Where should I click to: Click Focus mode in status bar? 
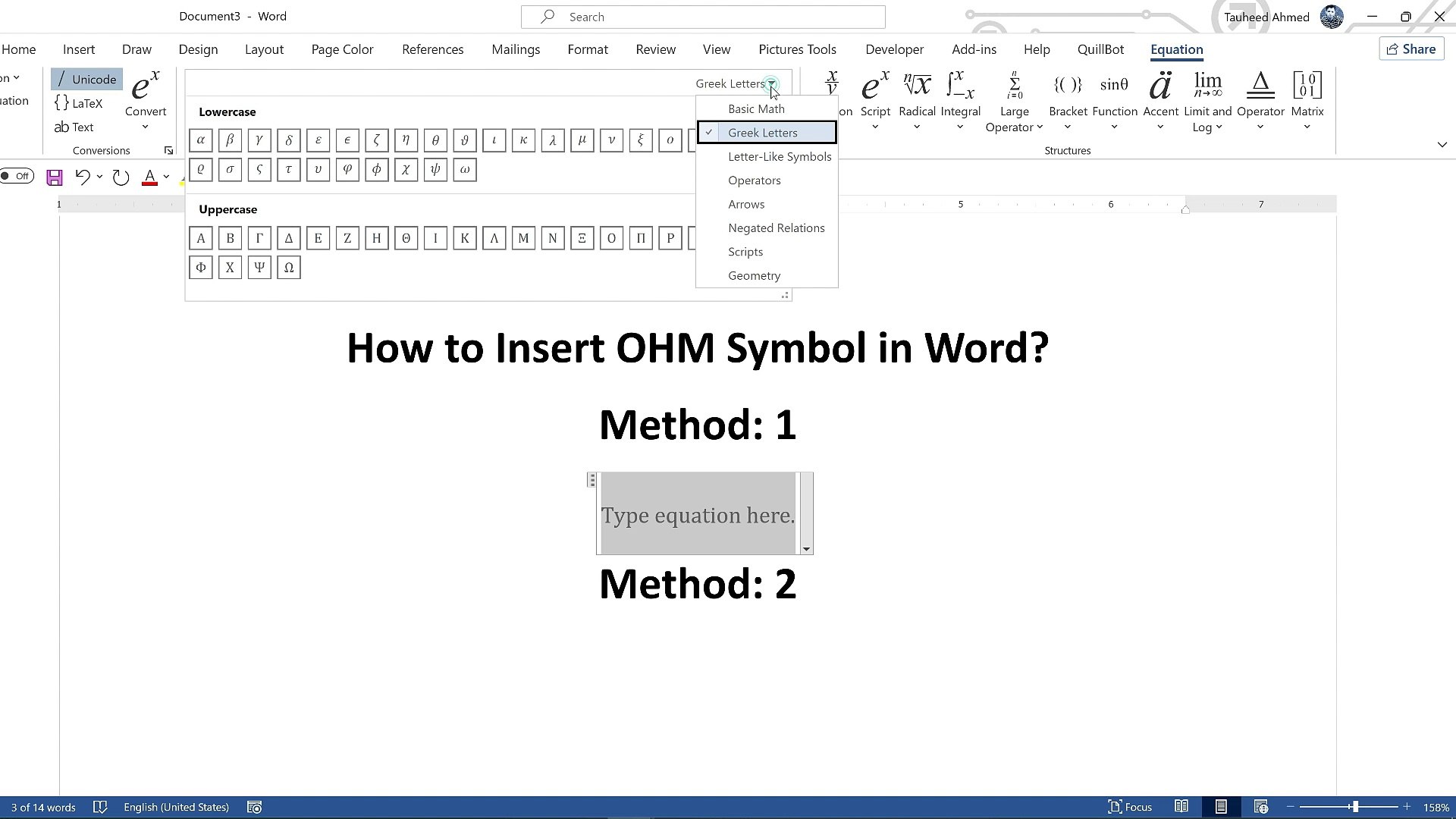tap(1130, 807)
